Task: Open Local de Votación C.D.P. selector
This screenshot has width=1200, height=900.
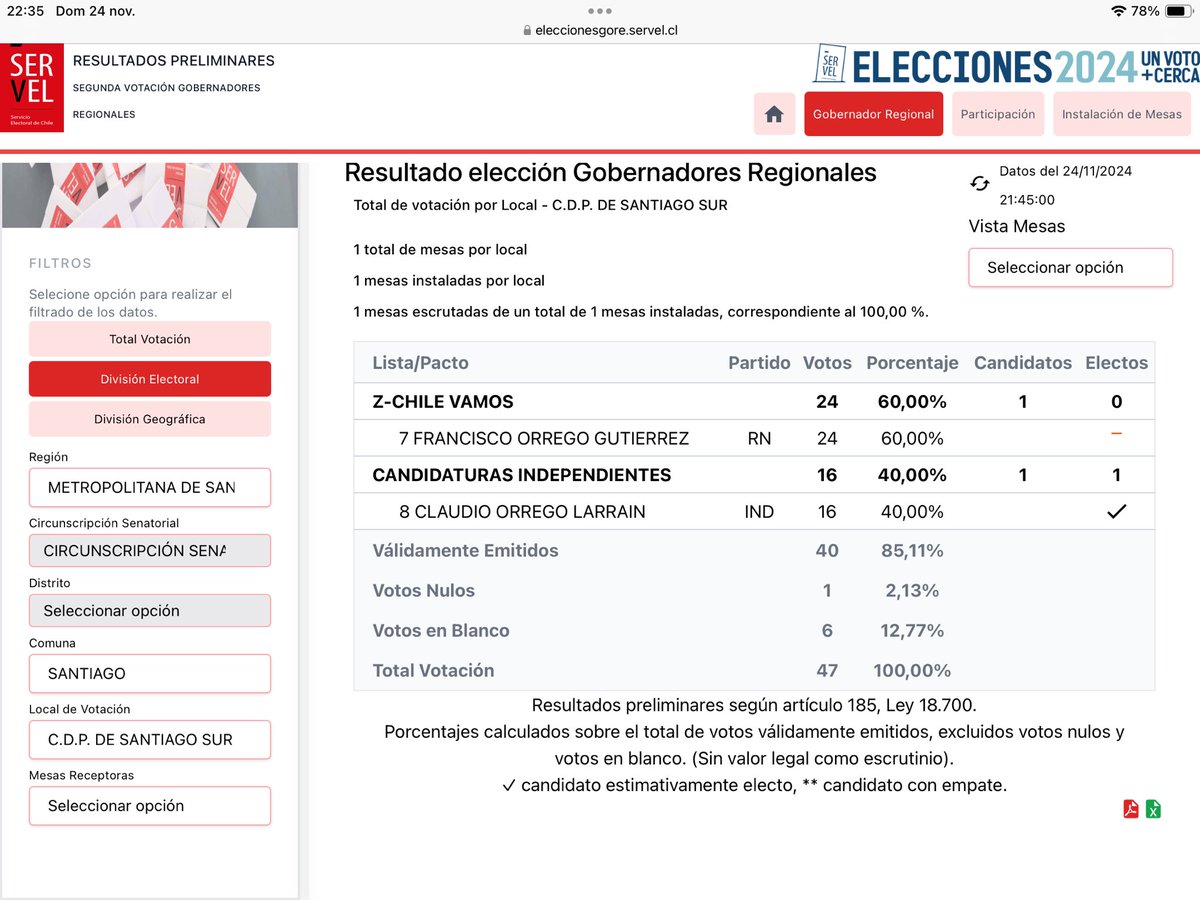Action: [x=150, y=739]
